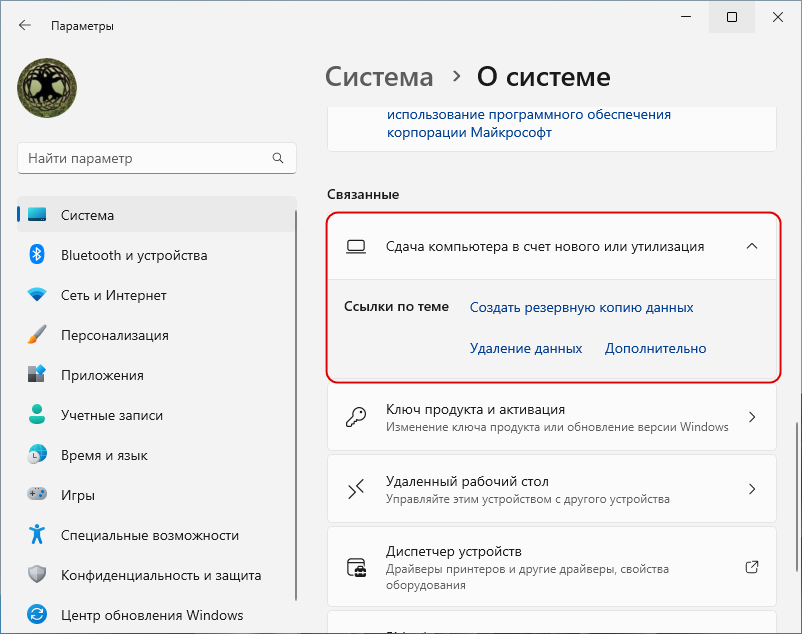This screenshot has height=634, width=802.
Task: Open the Ключ продукта и активация chevron
Action: pyautogui.click(x=752, y=417)
